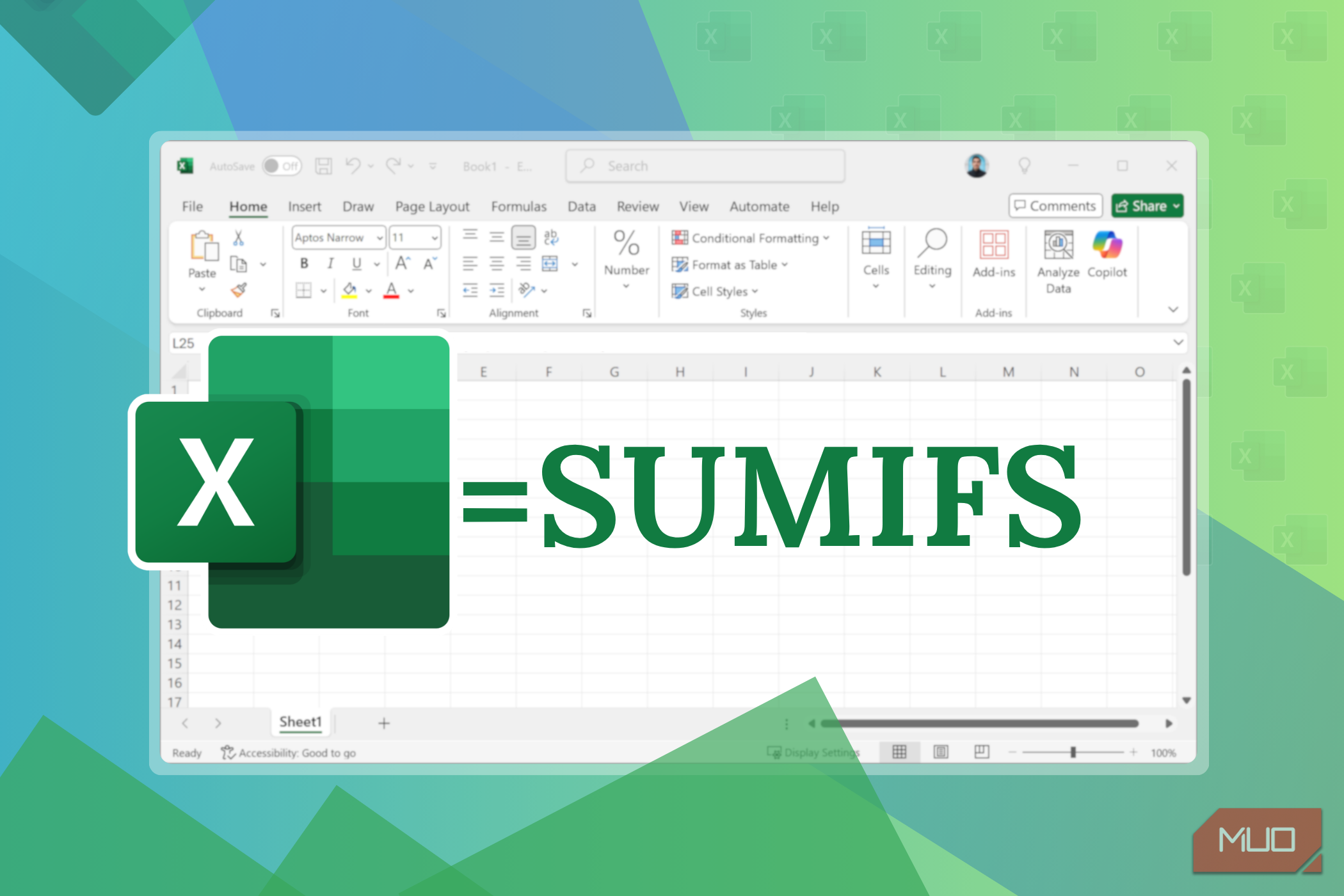Open the Paste options arrow
1344x896 pixels.
click(202, 289)
